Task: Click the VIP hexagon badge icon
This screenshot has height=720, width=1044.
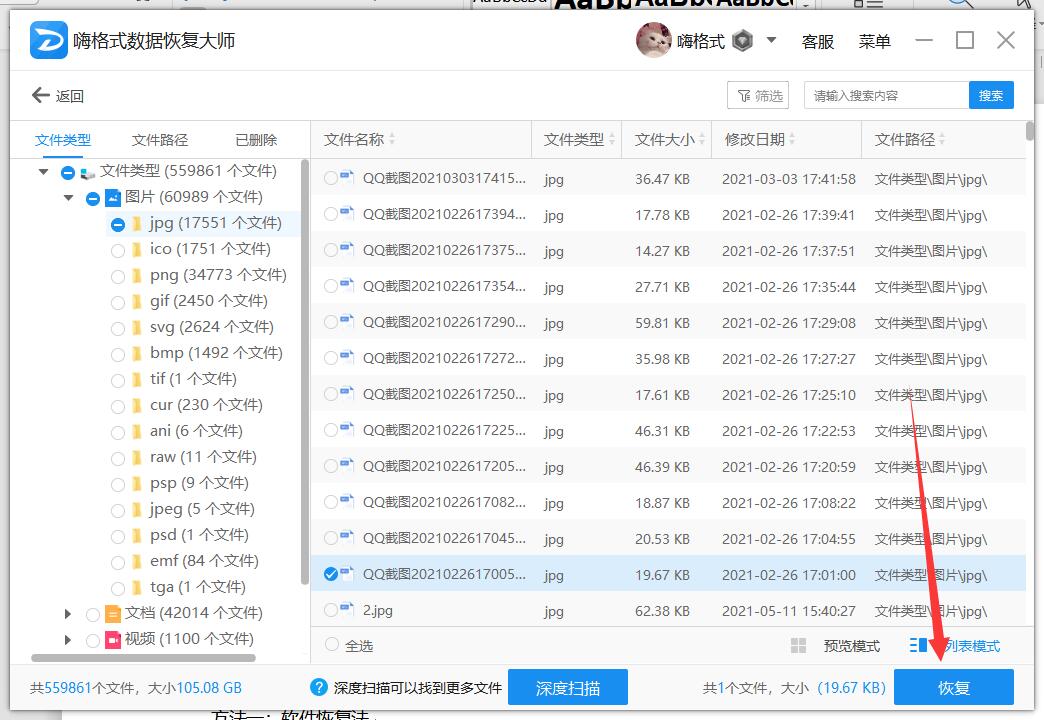Action: (x=742, y=41)
